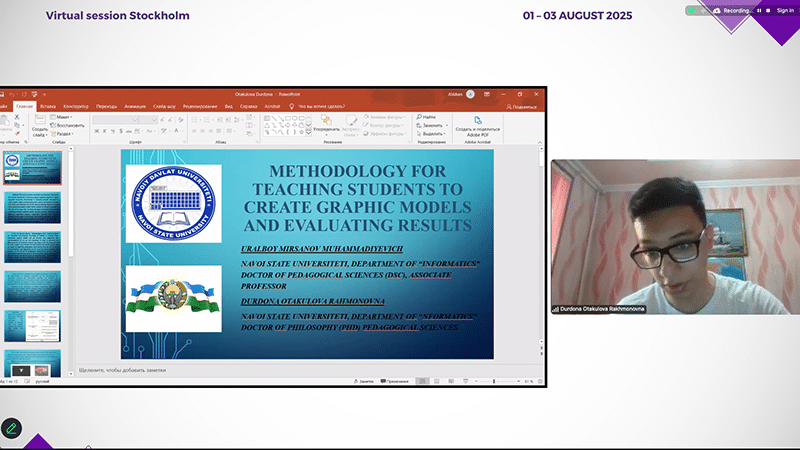The width and height of the screenshot is (800, 450).
Task: Select the first slide thumbnail
Action: coord(33,167)
